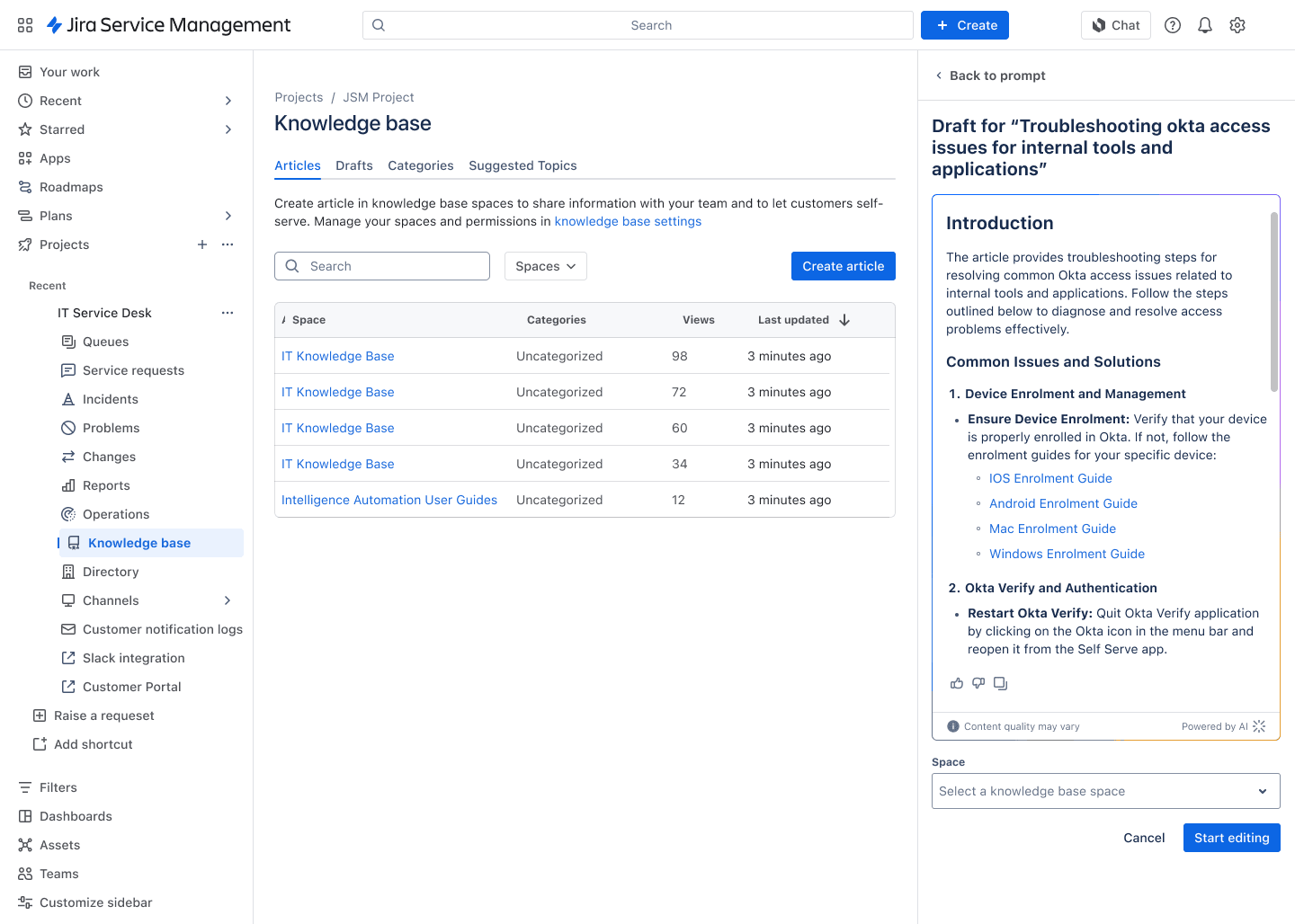This screenshot has width=1295, height=924.
Task: Expand the Recent submenu chevron
Action: point(228,101)
